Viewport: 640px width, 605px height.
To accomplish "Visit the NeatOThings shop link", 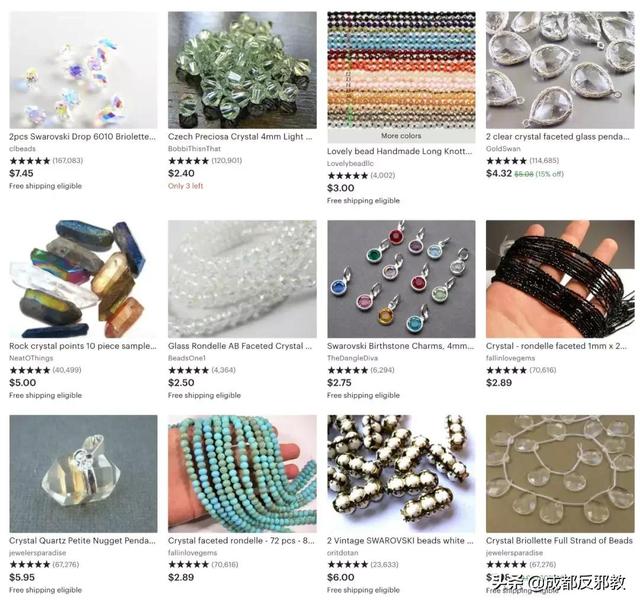I will coord(31,358).
